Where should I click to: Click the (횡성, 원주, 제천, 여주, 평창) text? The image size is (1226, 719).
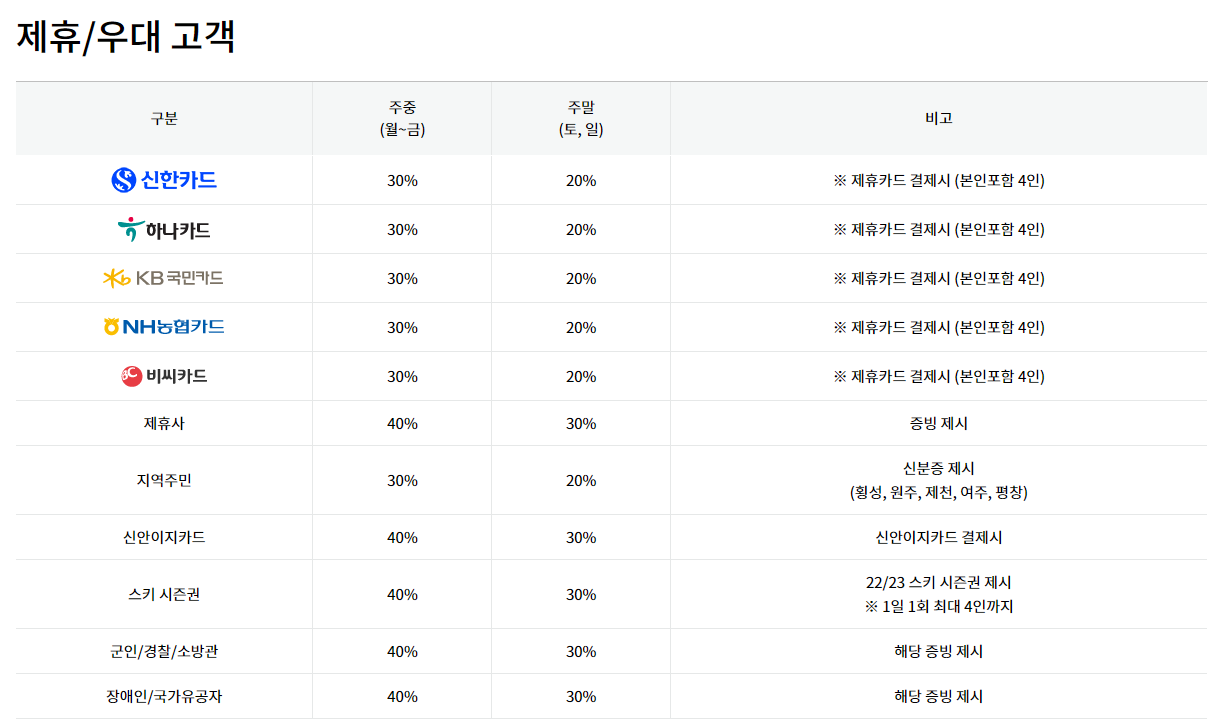[x=939, y=493]
